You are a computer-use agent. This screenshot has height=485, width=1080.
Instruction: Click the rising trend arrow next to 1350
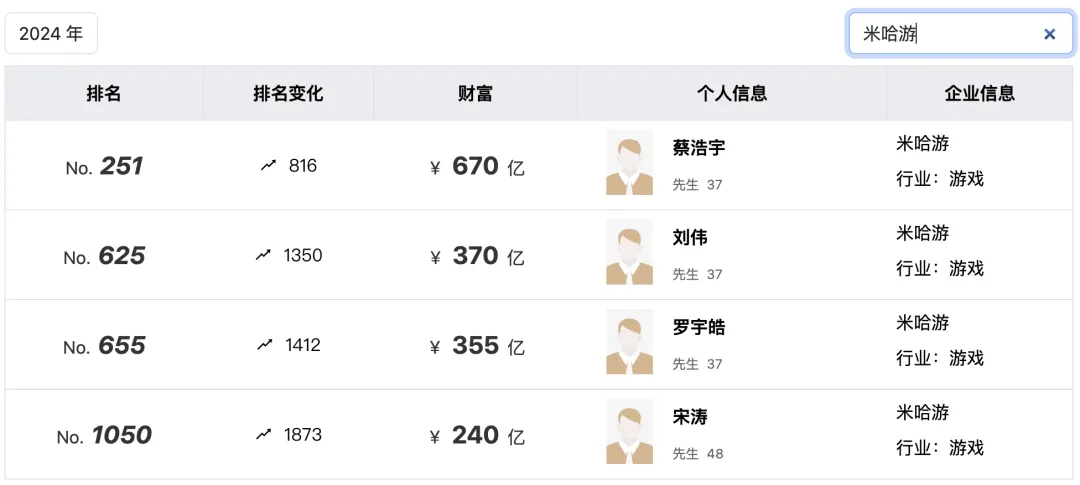pos(263,255)
